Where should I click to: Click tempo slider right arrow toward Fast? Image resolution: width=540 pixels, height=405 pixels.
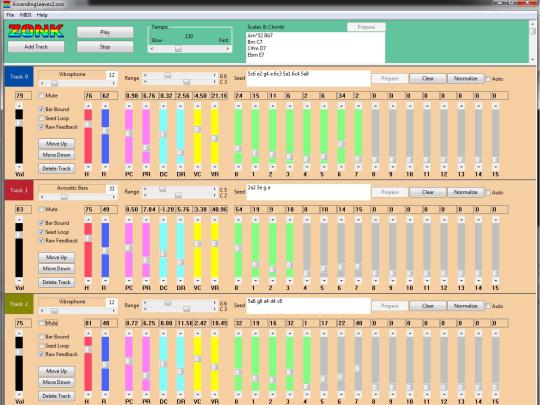228,49
